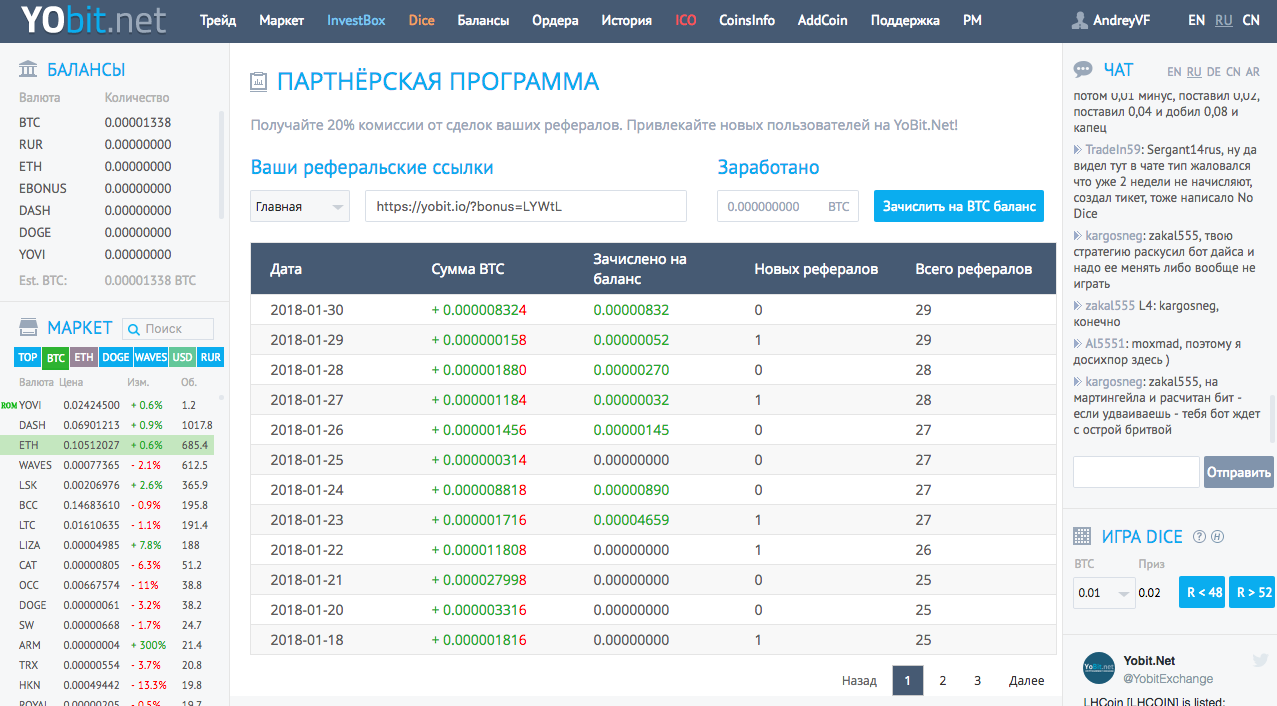This screenshot has height=706, width=1277.
Task: Select the WAVES market tab
Action: tap(151, 357)
